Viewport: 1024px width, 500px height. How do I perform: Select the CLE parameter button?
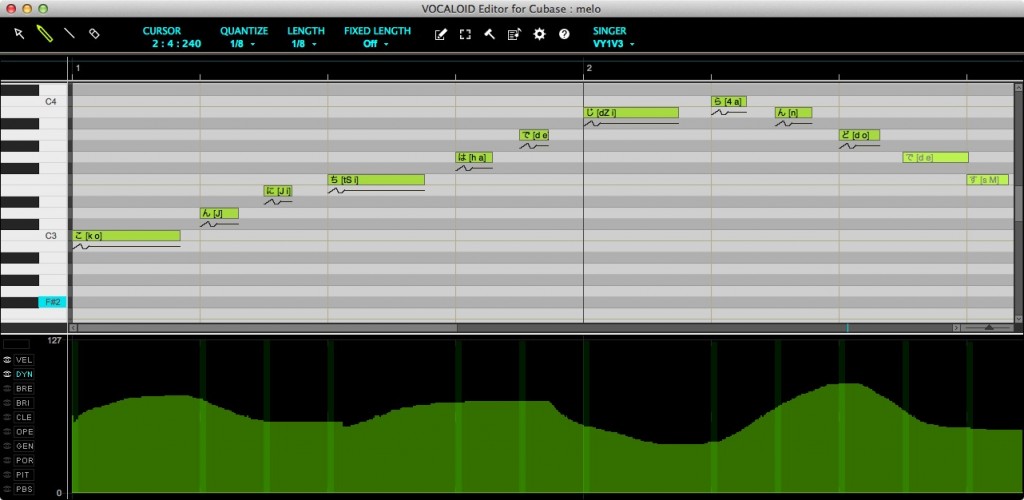coord(24,417)
